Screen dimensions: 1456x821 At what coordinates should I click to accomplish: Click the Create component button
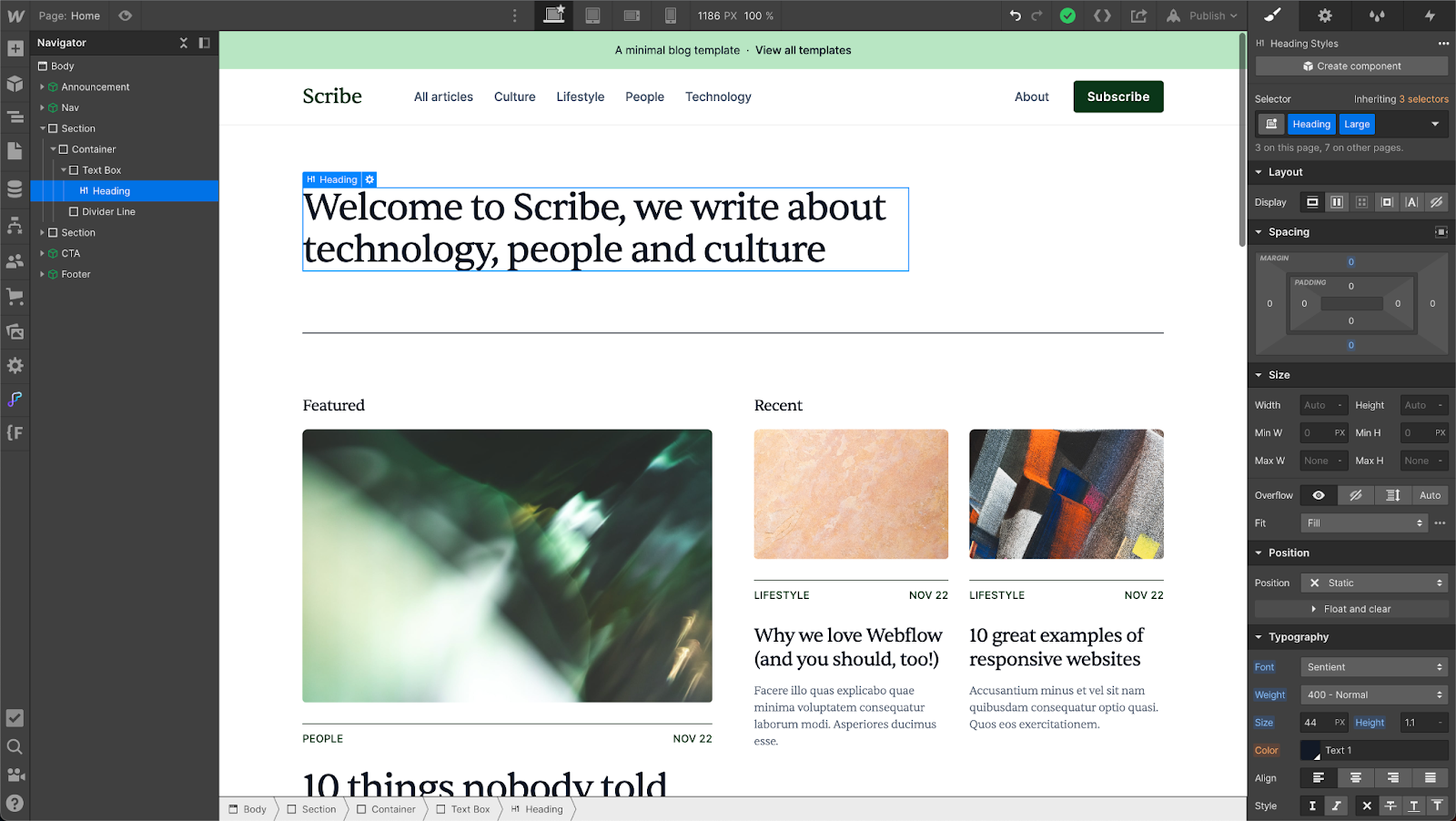coord(1350,66)
